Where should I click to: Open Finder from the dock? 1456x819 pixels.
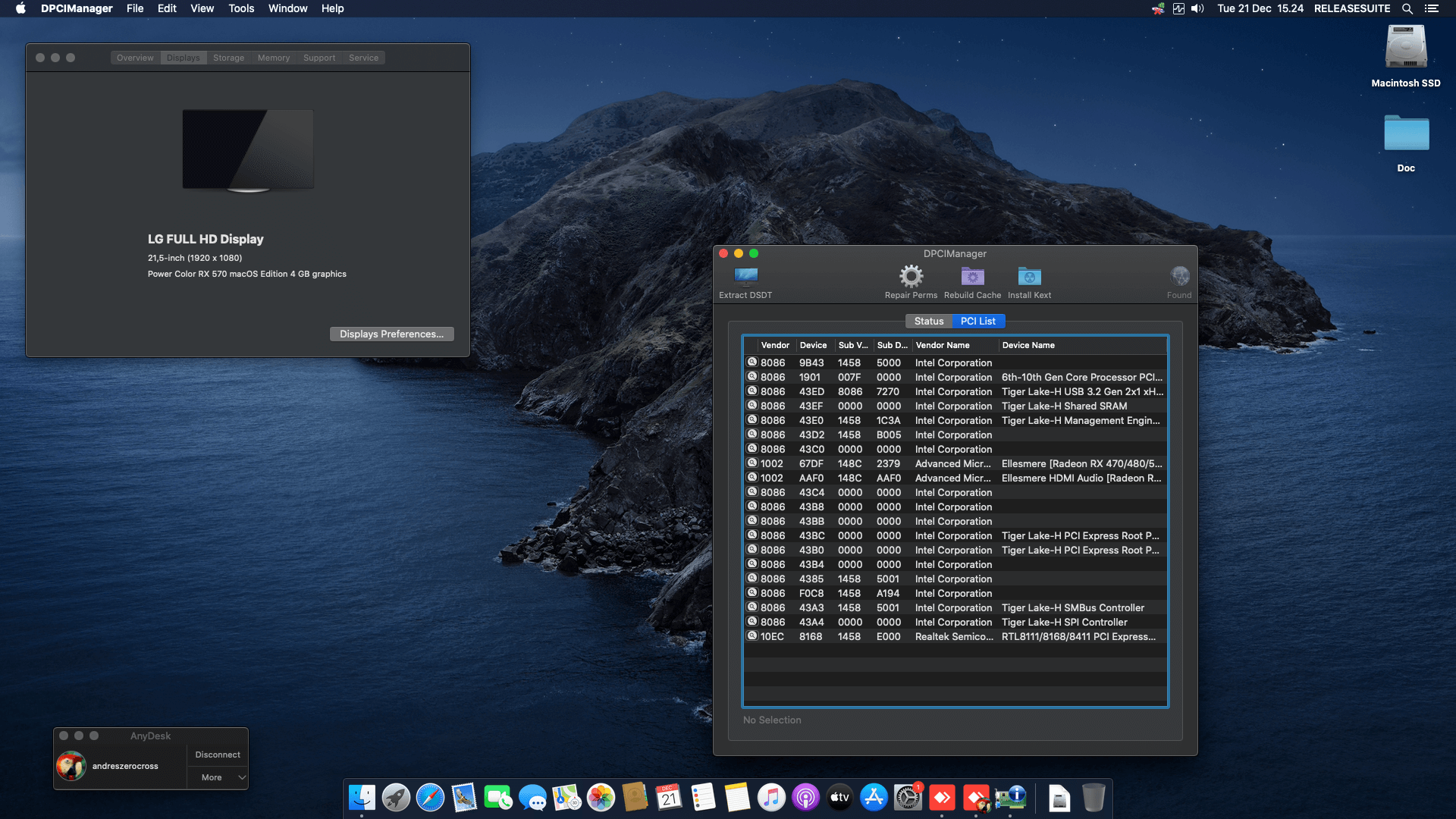(362, 798)
